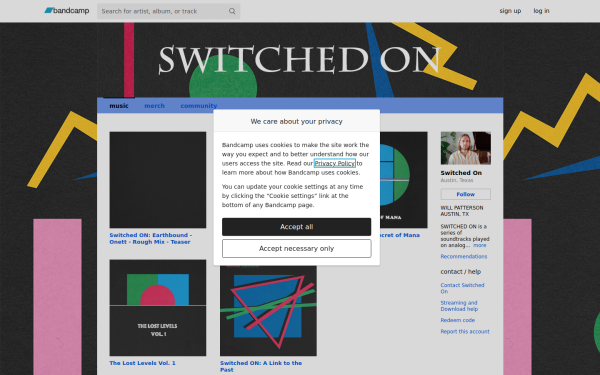Click Contact Switched On link
The image size is (600, 375).
coord(462,288)
